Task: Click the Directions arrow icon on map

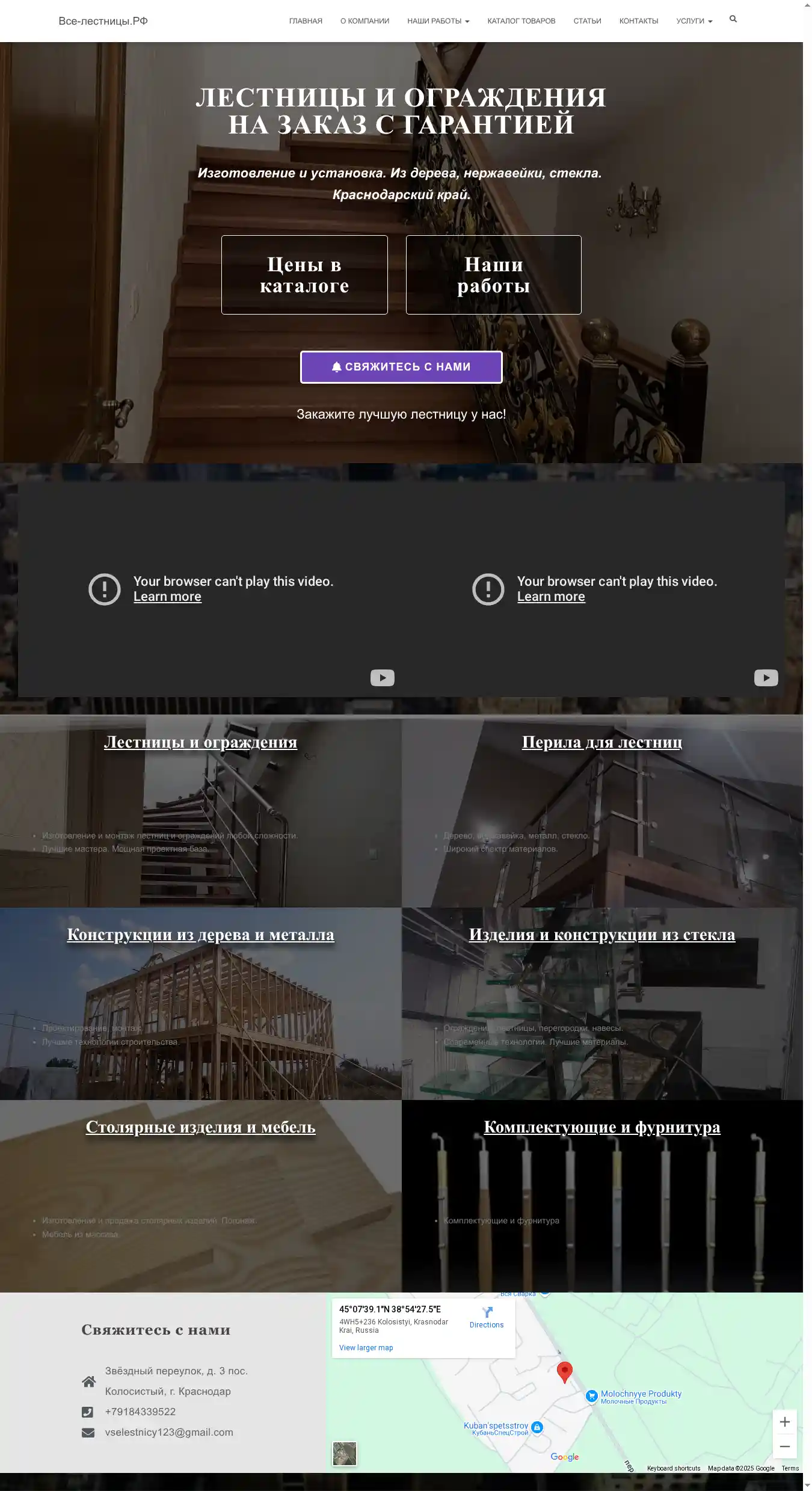Action: point(487,1312)
